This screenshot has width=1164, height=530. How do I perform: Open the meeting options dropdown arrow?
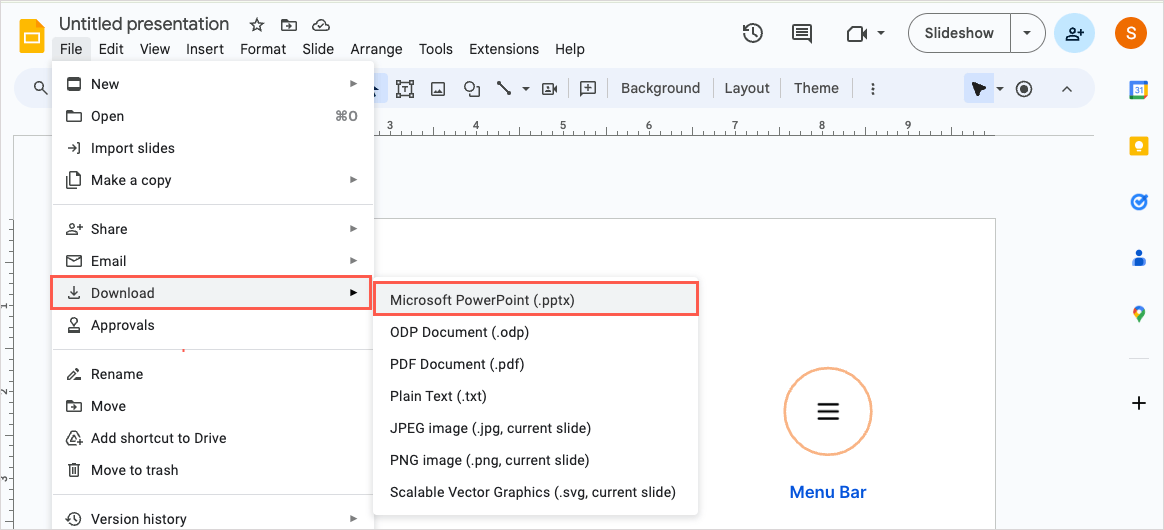[x=881, y=33]
